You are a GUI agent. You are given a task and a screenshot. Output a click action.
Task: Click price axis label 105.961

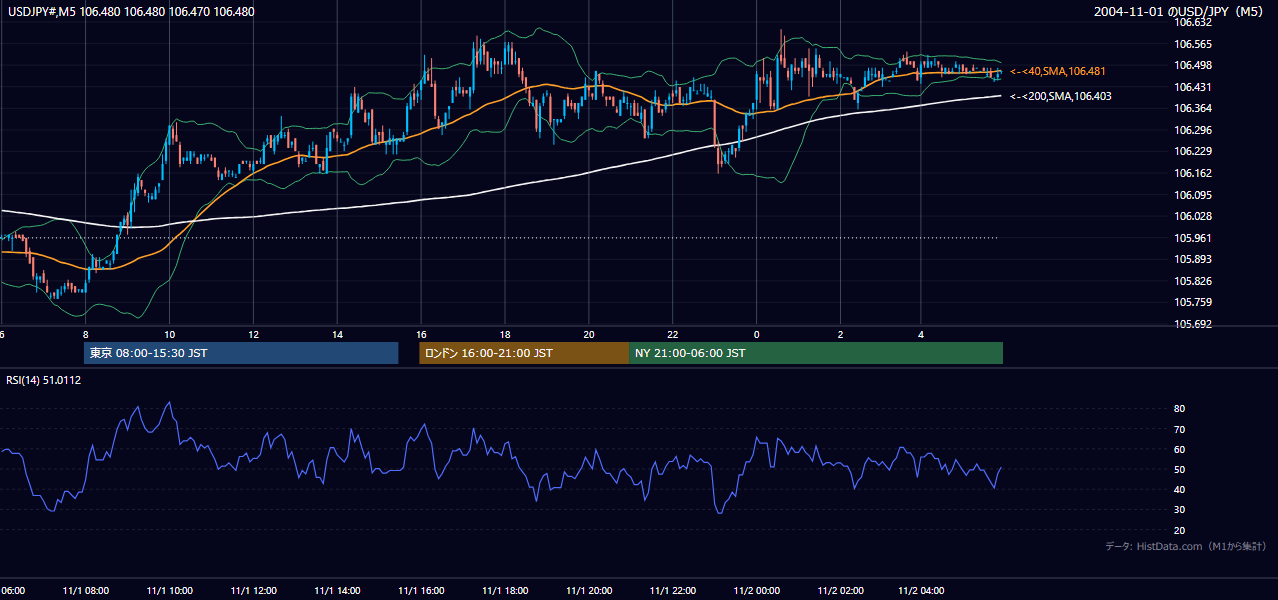(x=1192, y=238)
